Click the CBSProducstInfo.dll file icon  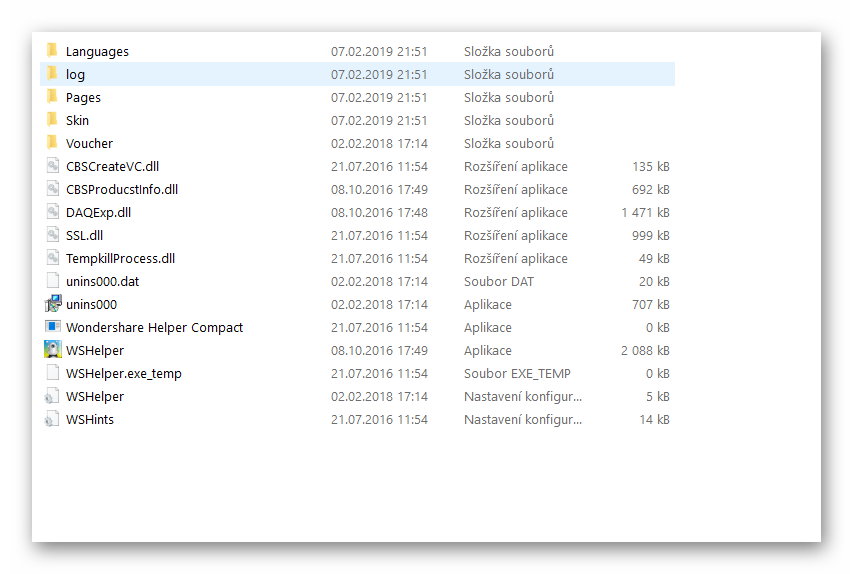(53, 189)
